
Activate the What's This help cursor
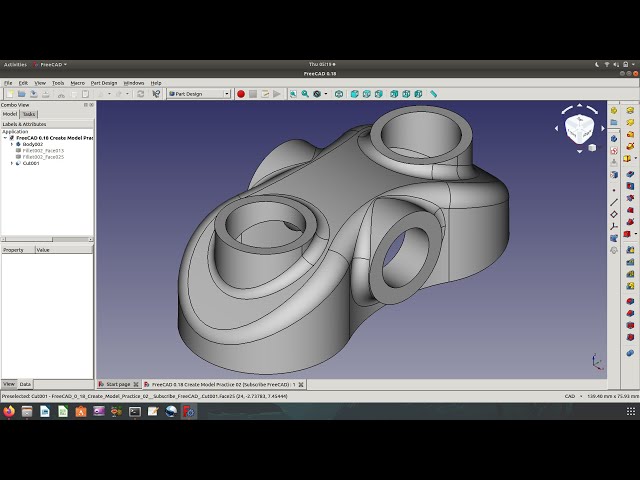156,94
